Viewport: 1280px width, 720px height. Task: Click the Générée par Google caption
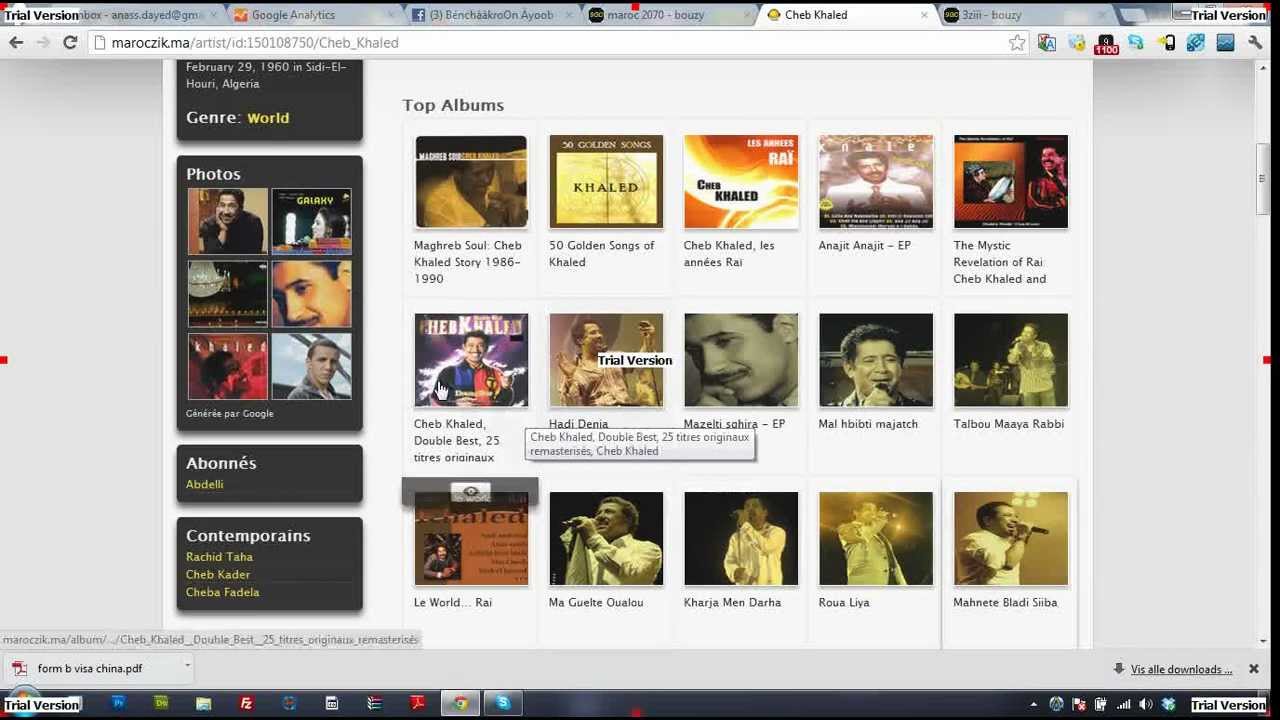pos(230,414)
